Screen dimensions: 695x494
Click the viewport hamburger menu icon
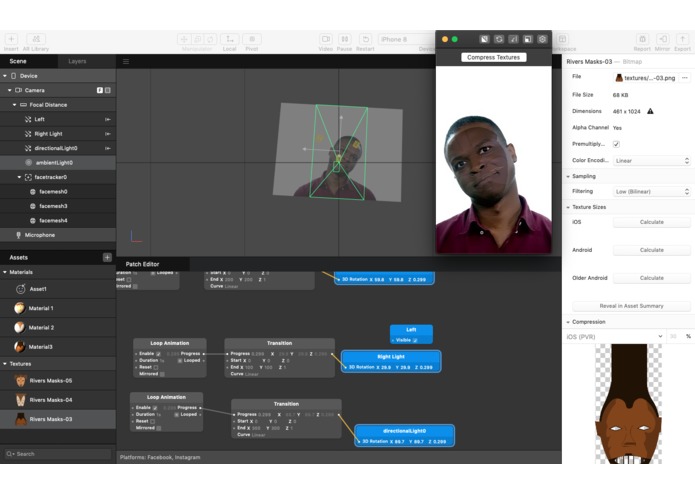tap(126, 62)
